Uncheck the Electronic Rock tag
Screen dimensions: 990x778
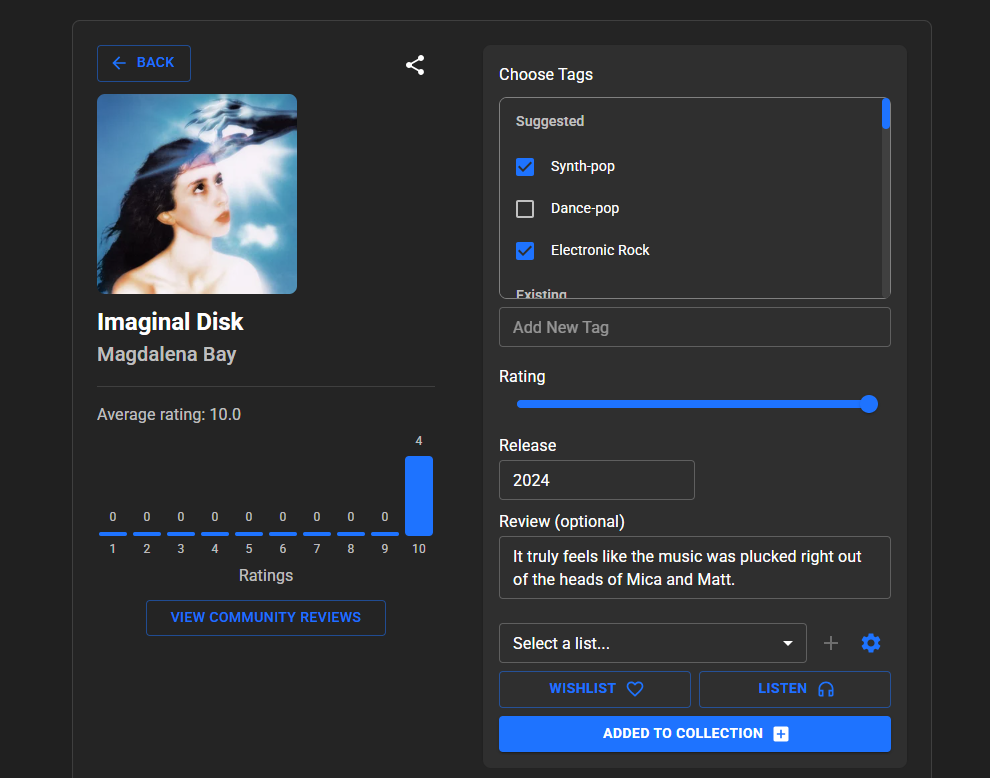click(x=525, y=251)
